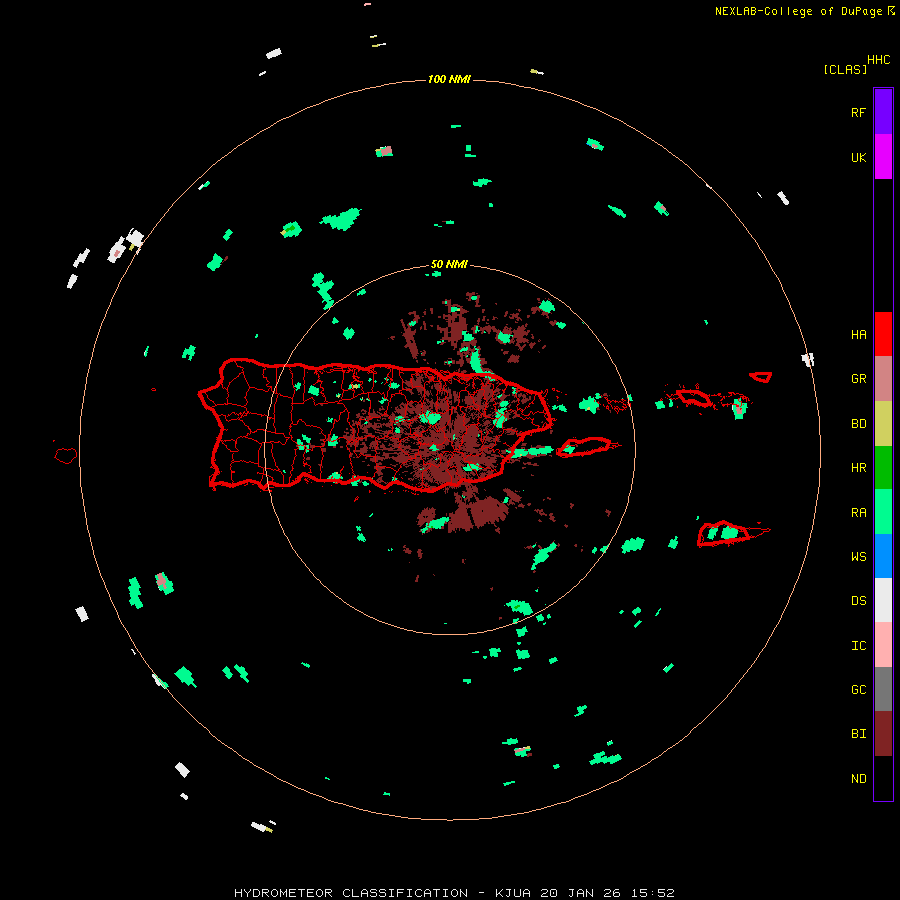This screenshot has height=900, width=900.
Task: Click the 'UK' legend label
Action: click(858, 158)
